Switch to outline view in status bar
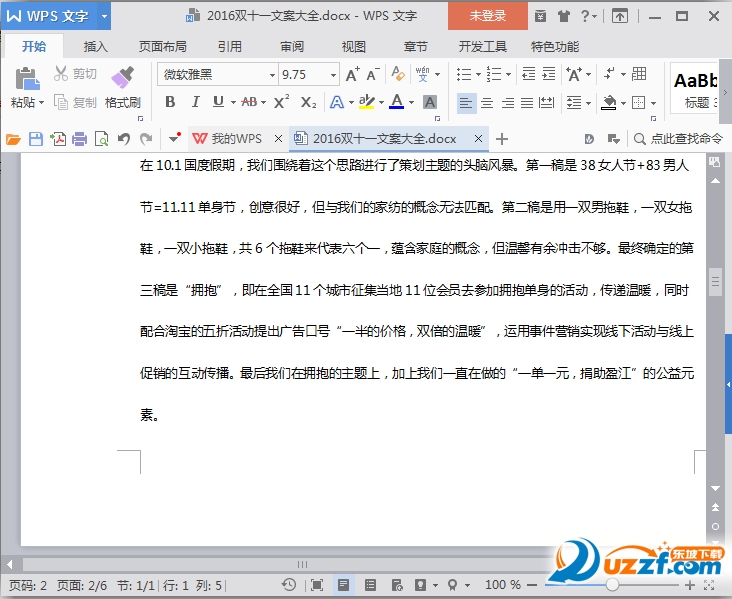The image size is (732, 599). [x=370, y=585]
